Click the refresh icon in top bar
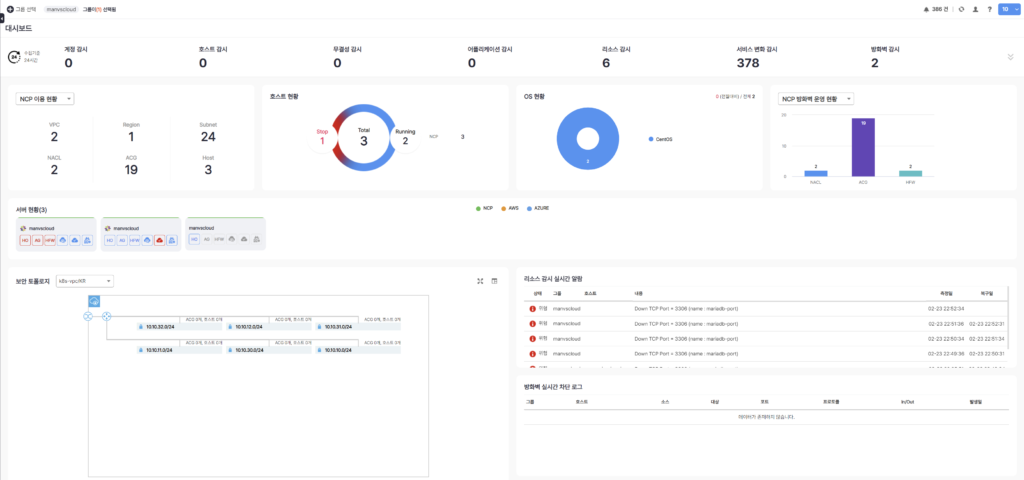 961,9
